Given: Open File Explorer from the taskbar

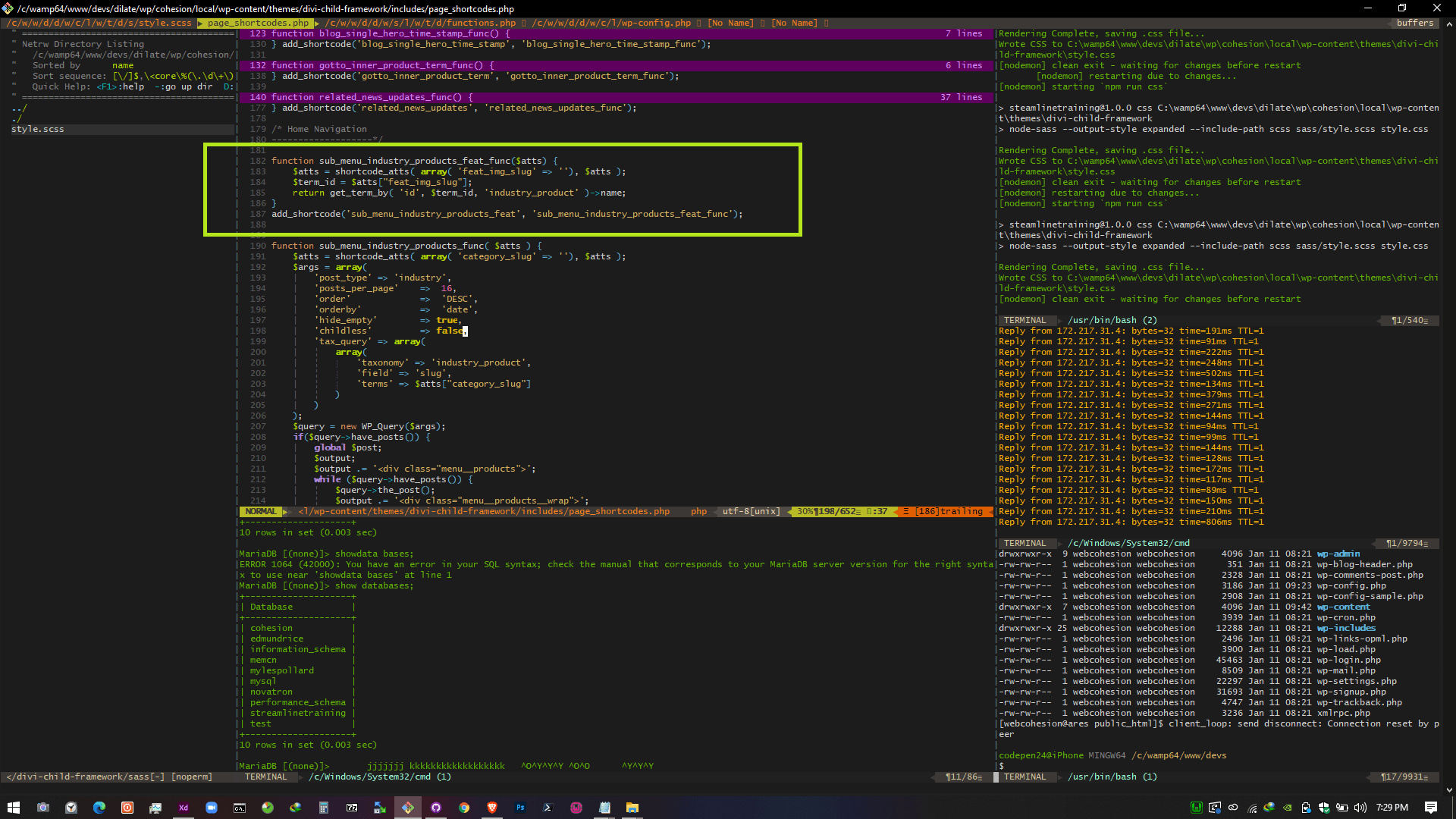Looking at the screenshot, I should (632, 808).
